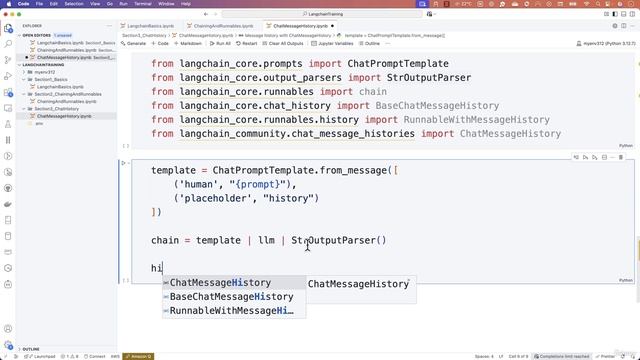Open the Run and Debug view
This screenshot has width=640, height=360.
(8, 76)
